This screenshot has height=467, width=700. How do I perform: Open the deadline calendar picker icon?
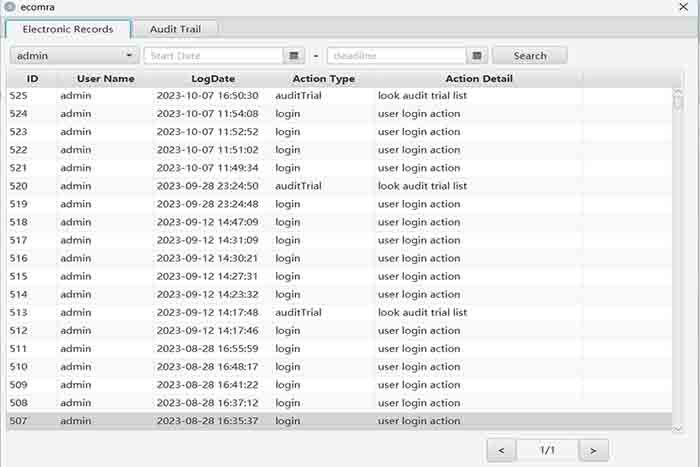pos(477,56)
